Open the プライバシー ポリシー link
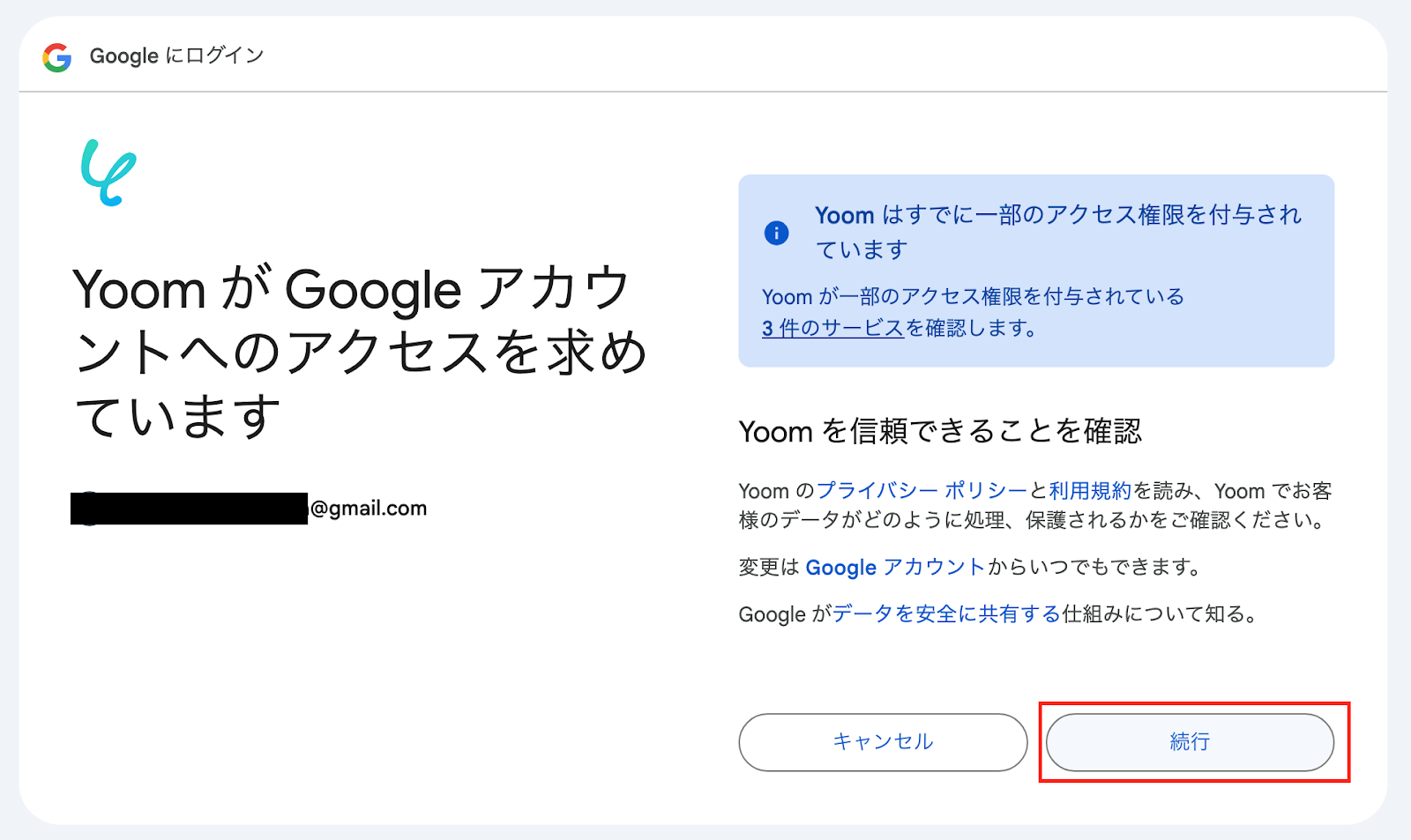Viewport: 1411px width, 840px height. click(x=922, y=491)
